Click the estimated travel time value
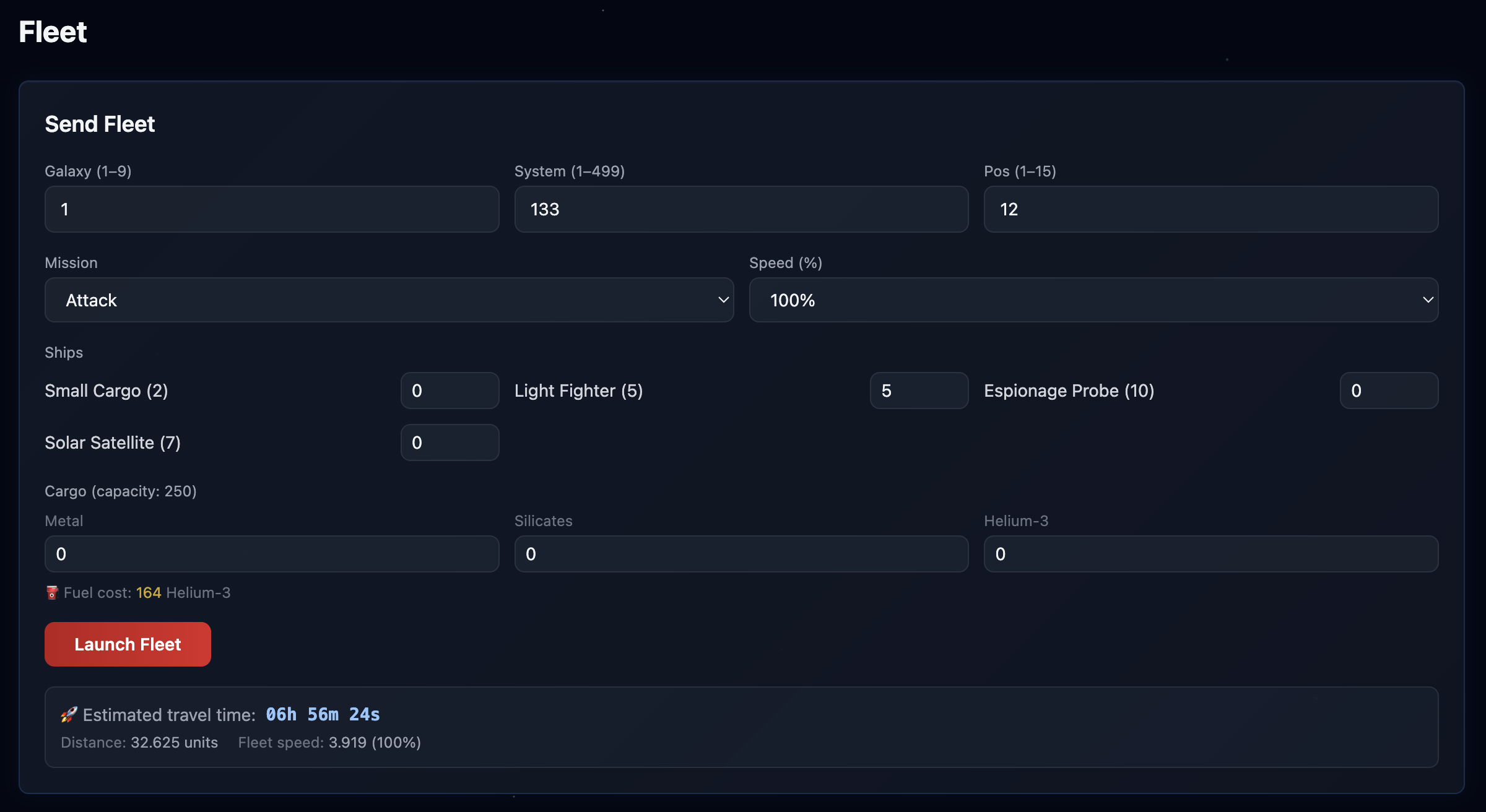 (x=323, y=715)
